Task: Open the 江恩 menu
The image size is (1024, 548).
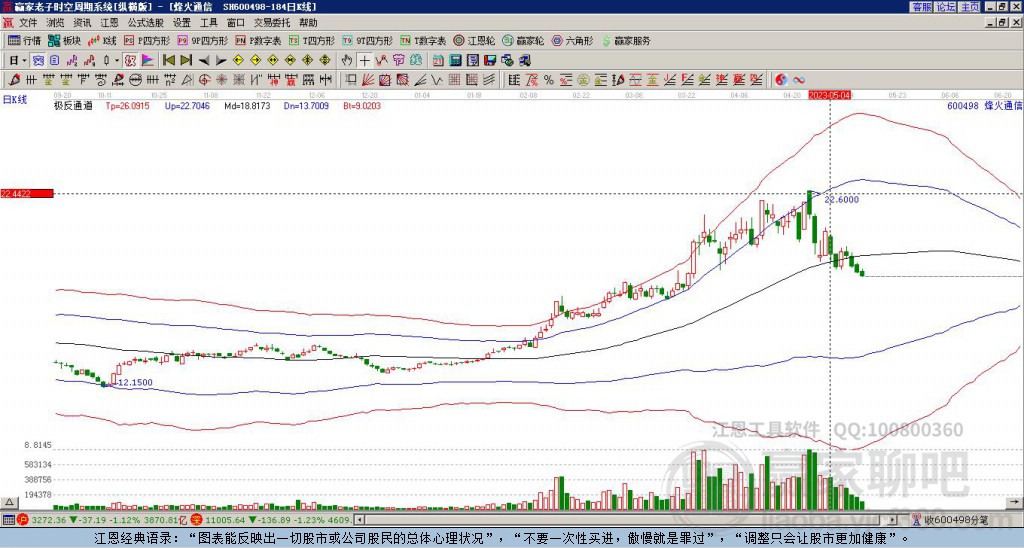Action: (109, 23)
